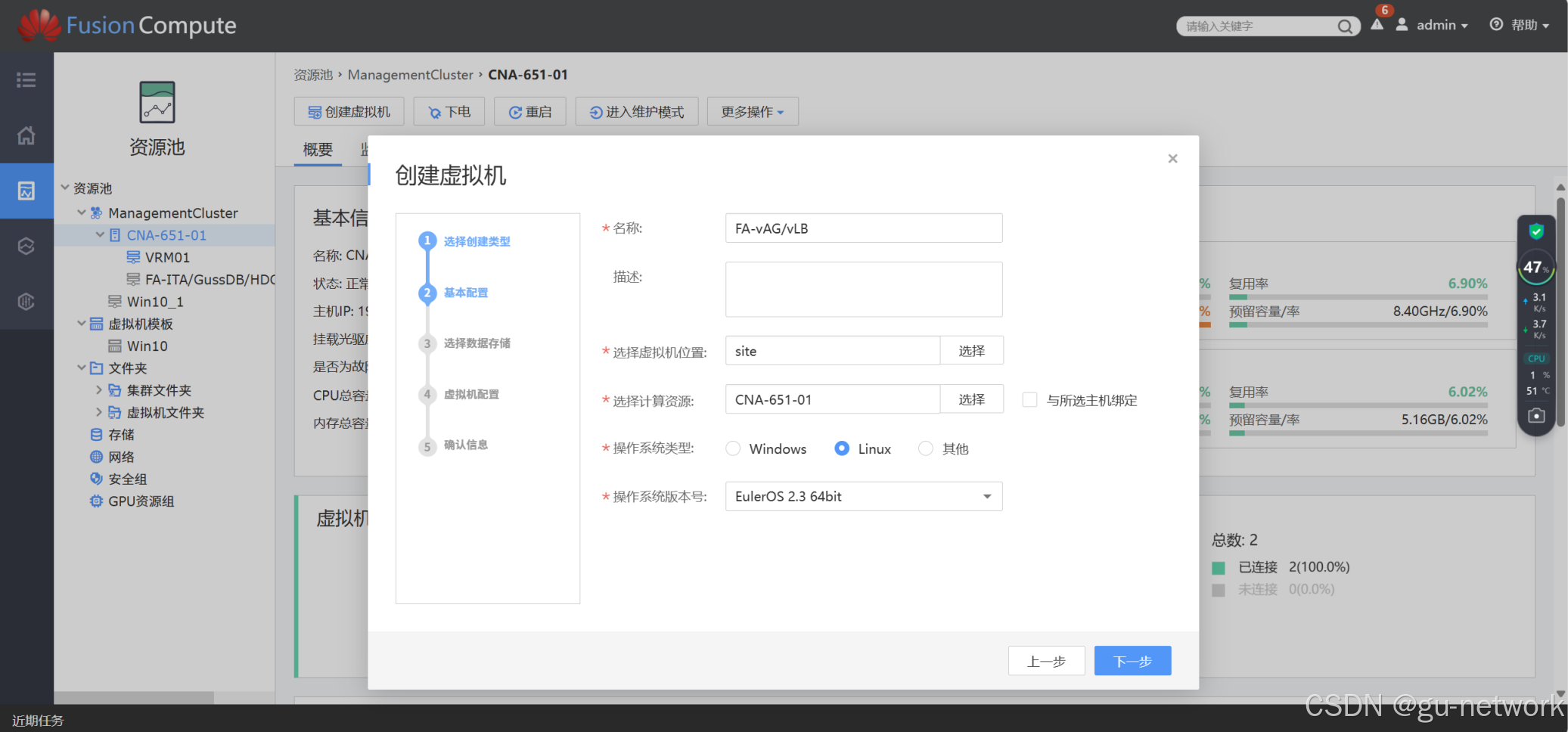Check the 与所选主机绑定 checkbox

click(1029, 399)
